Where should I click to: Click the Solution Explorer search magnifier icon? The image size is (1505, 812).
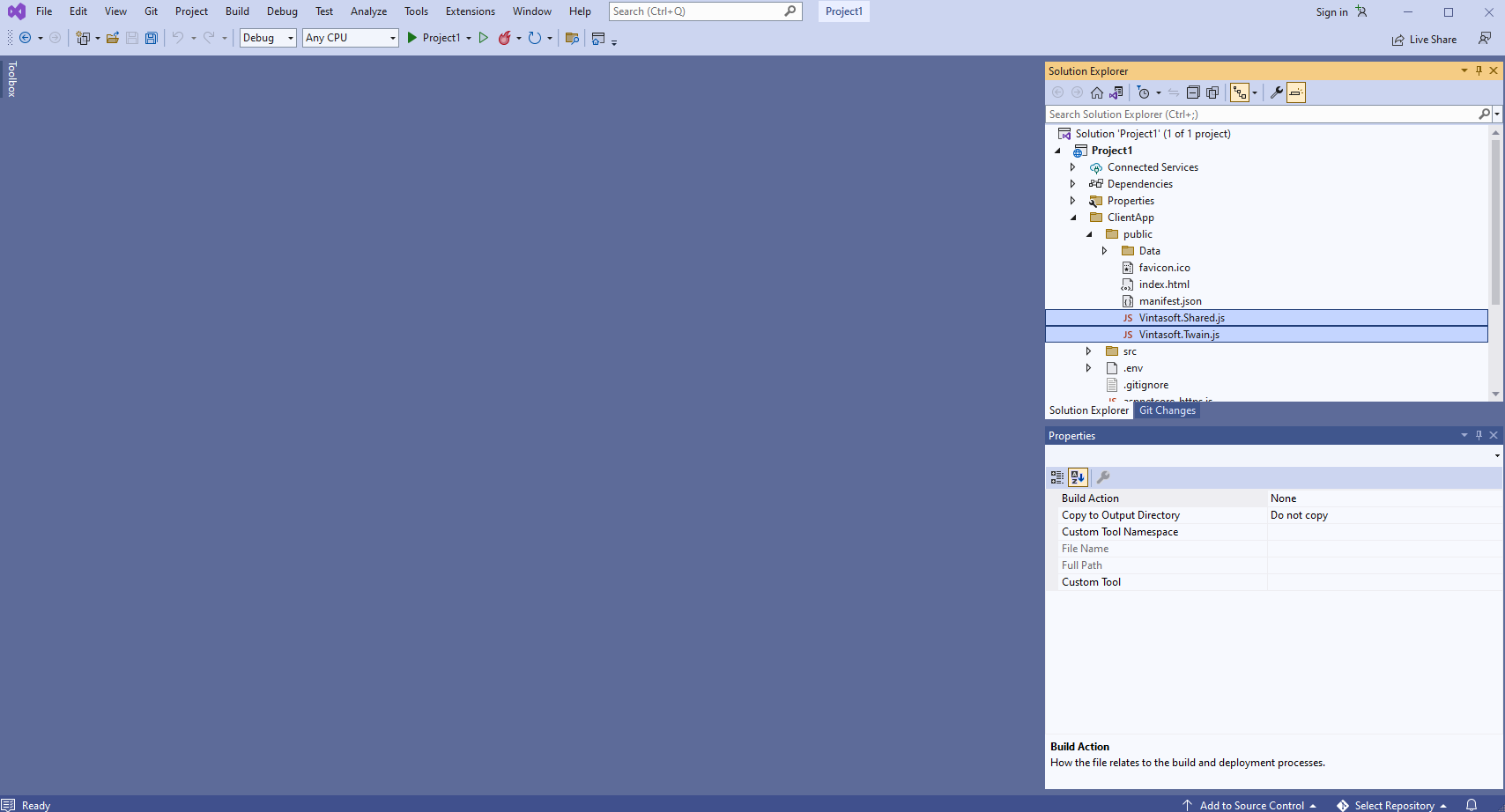(1485, 114)
